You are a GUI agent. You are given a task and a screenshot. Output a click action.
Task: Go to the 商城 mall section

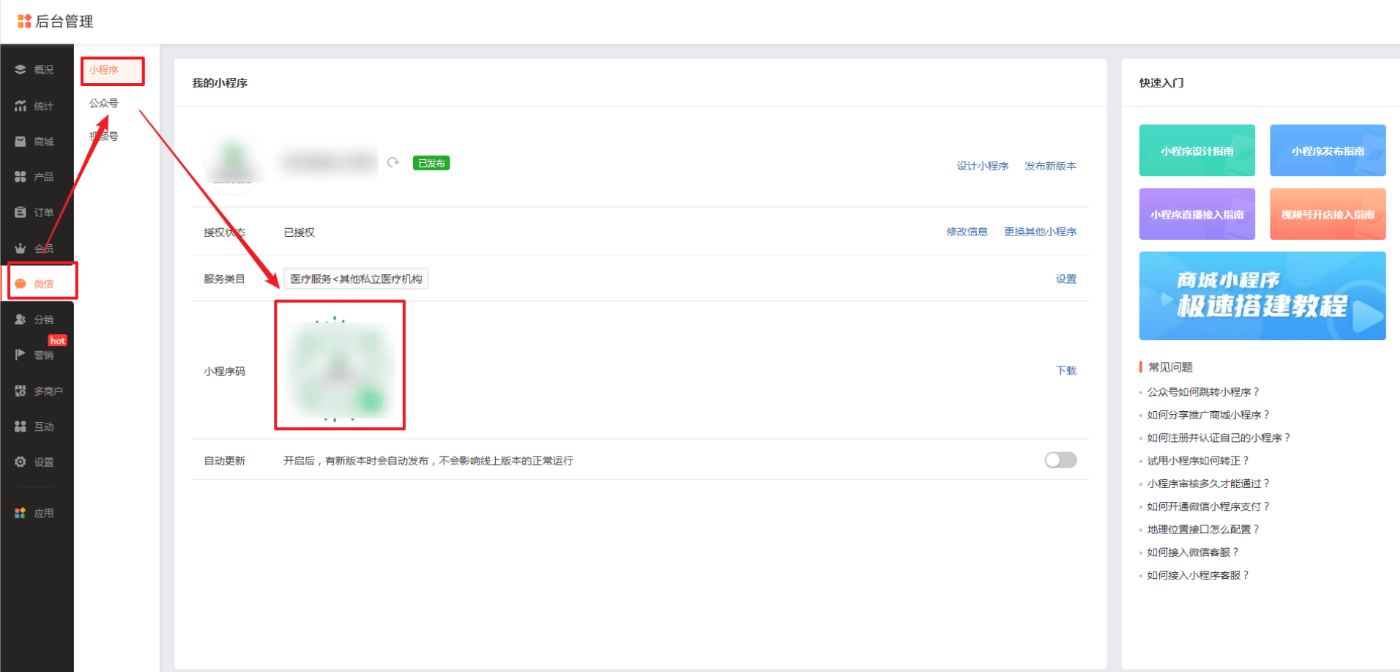coord(36,142)
